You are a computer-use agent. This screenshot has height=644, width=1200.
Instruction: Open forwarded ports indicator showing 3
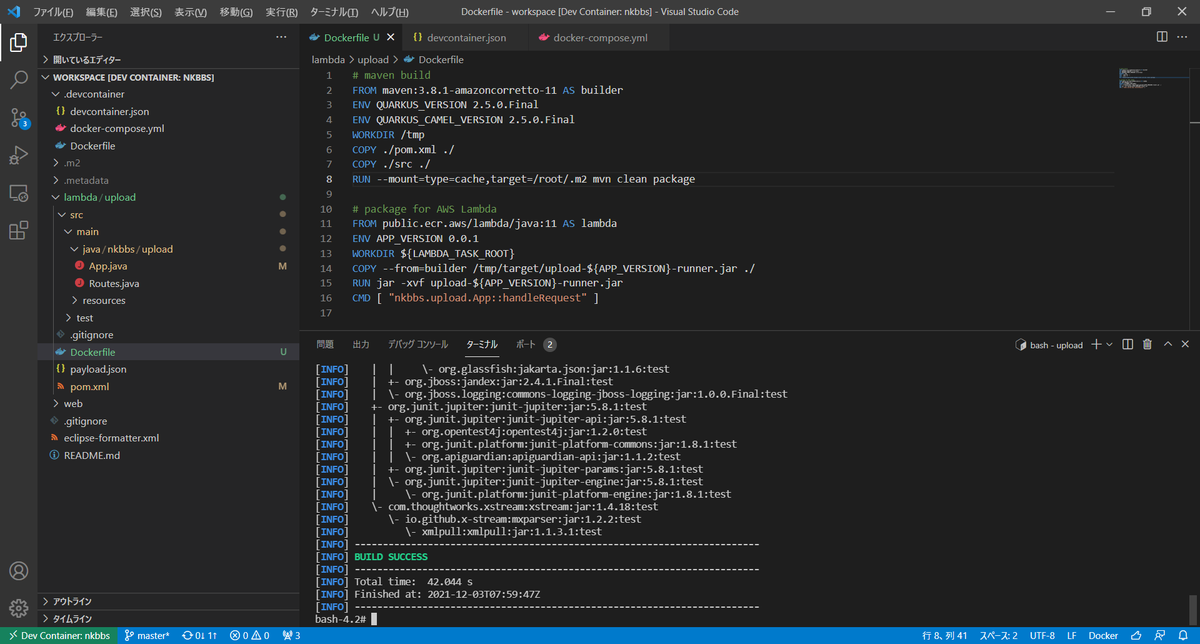(290, 635)
